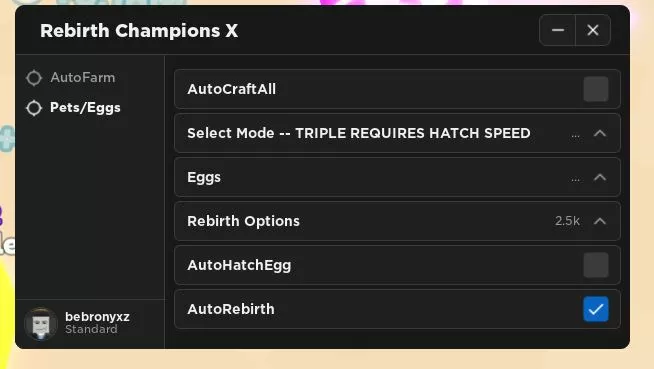This screenshot has height=369, width=654.
Task: Click the AutoFarm crosshair icon
Action: click(34, 78)
